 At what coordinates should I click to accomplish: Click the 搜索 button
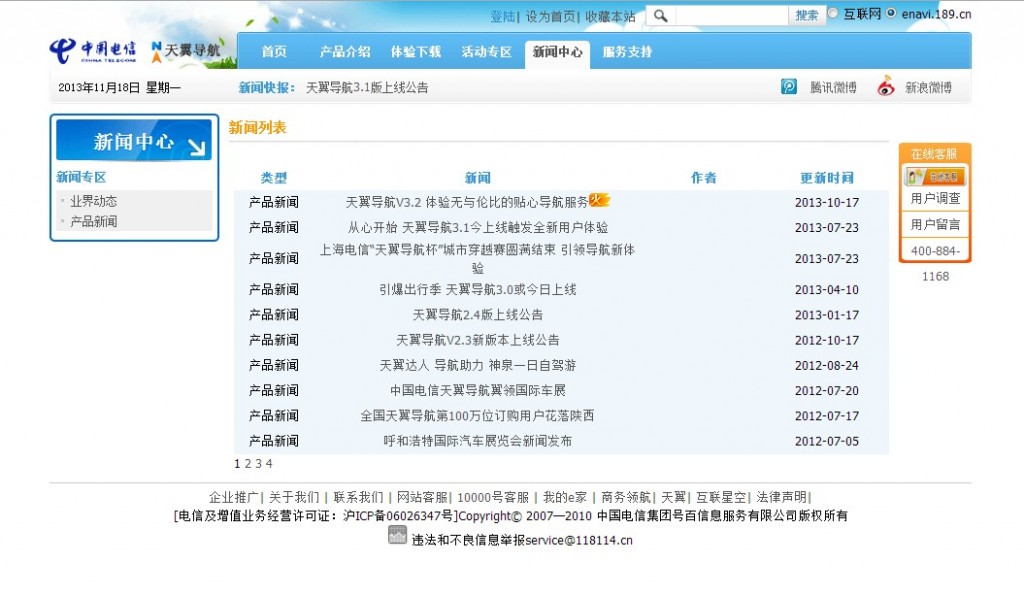(807, 15)
